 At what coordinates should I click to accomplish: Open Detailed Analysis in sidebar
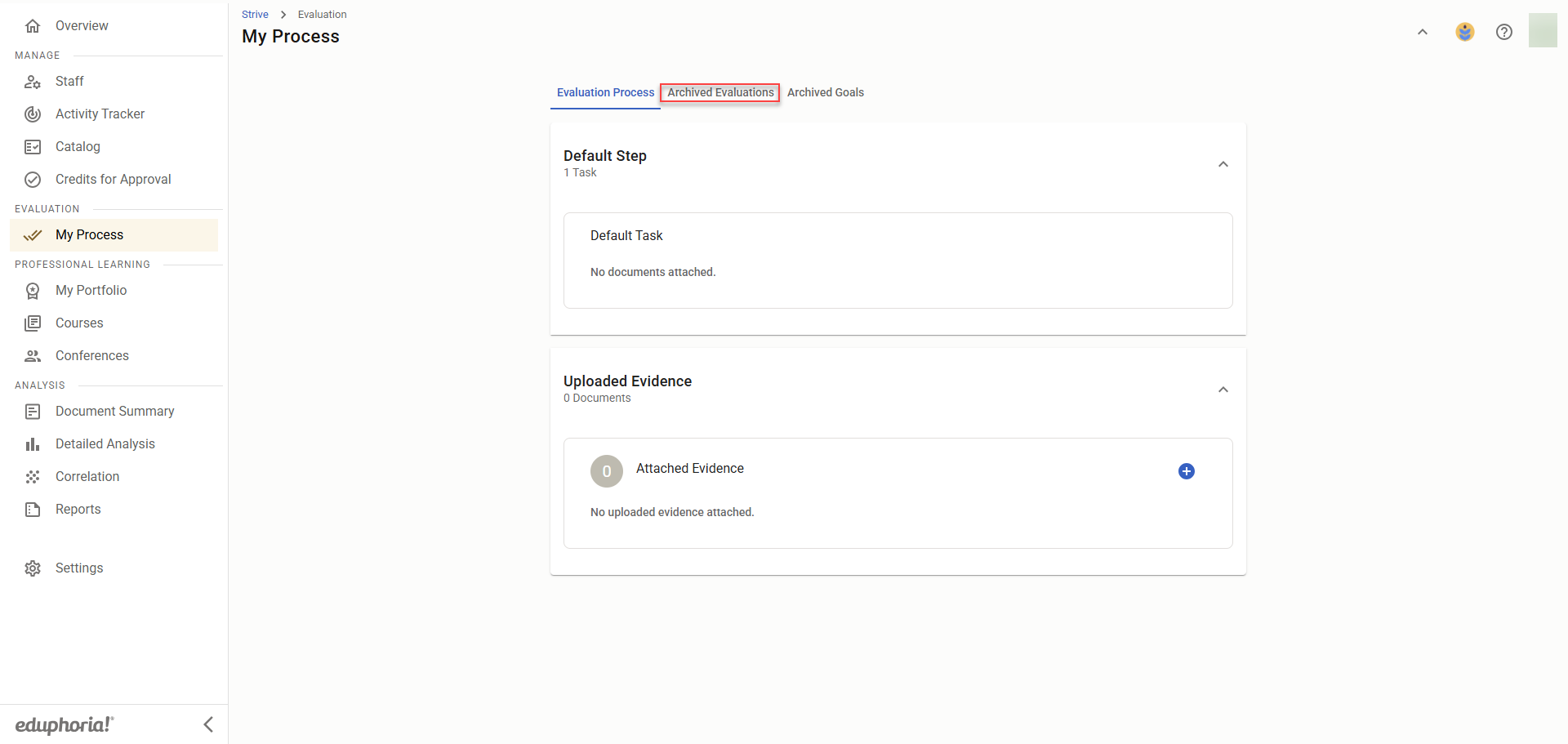(105, 444)
